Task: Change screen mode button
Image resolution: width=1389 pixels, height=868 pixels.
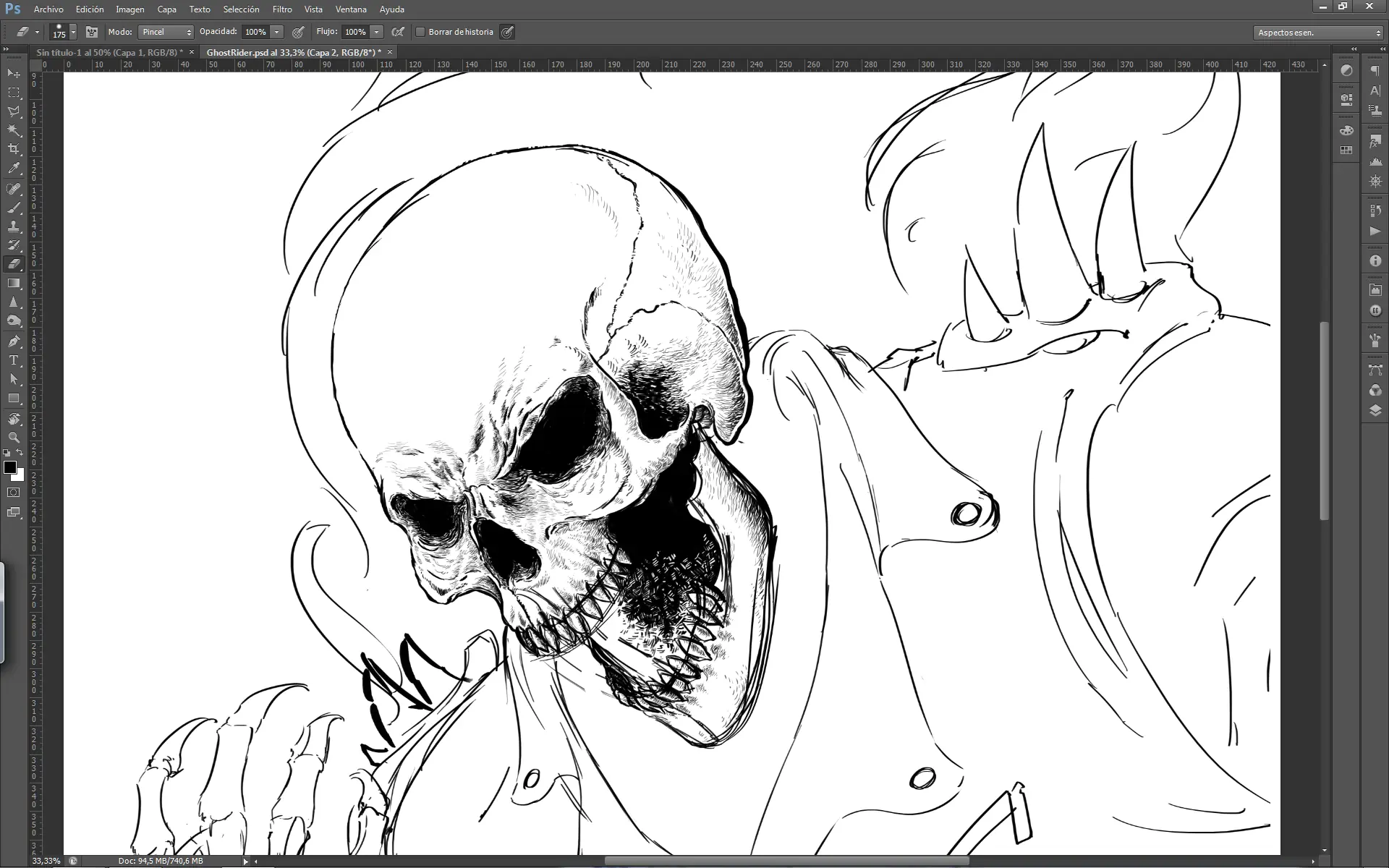Action: (x=14, y=512)
